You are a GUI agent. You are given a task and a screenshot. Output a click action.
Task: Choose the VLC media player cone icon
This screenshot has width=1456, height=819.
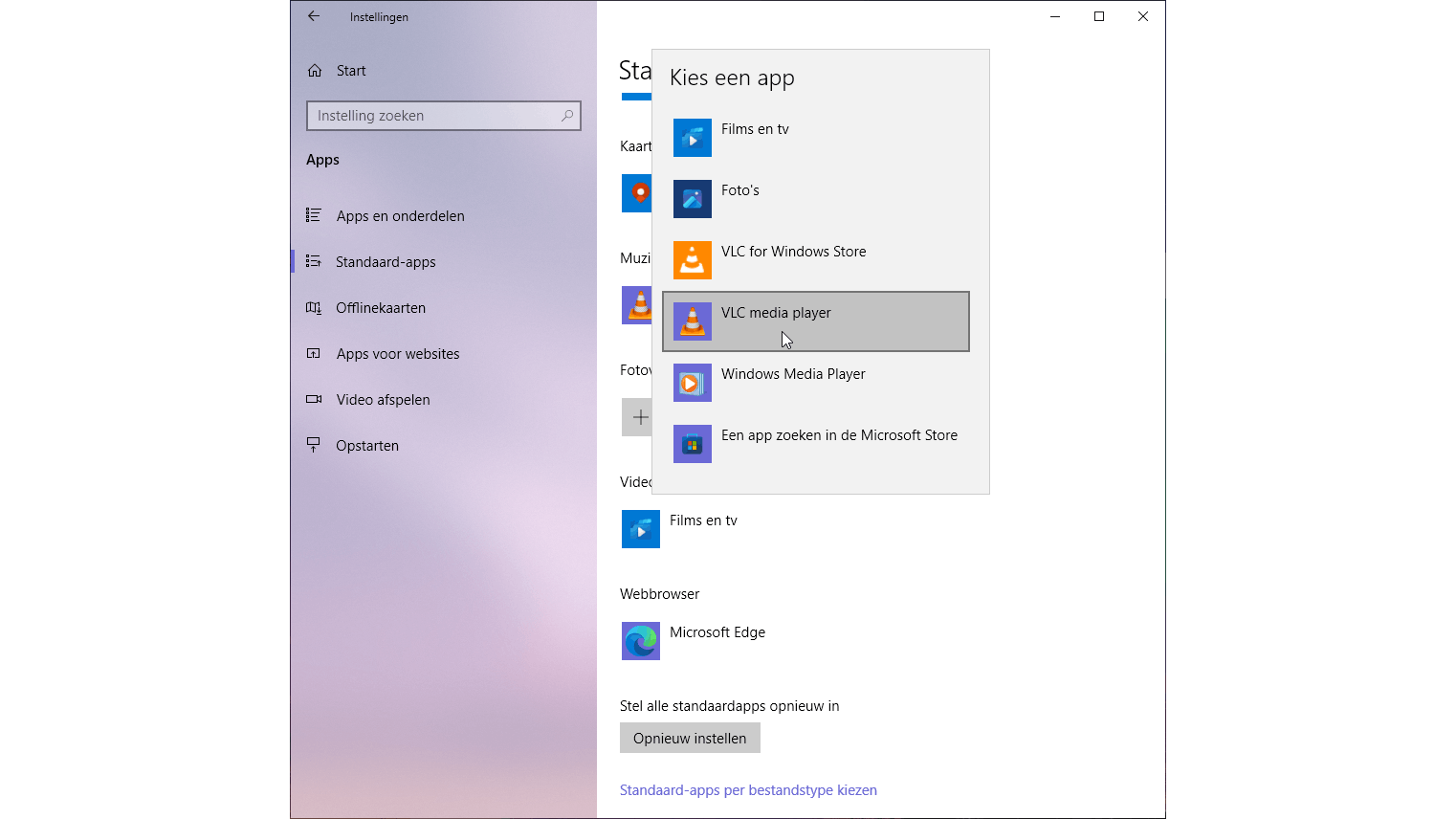[x=693, y=321]
